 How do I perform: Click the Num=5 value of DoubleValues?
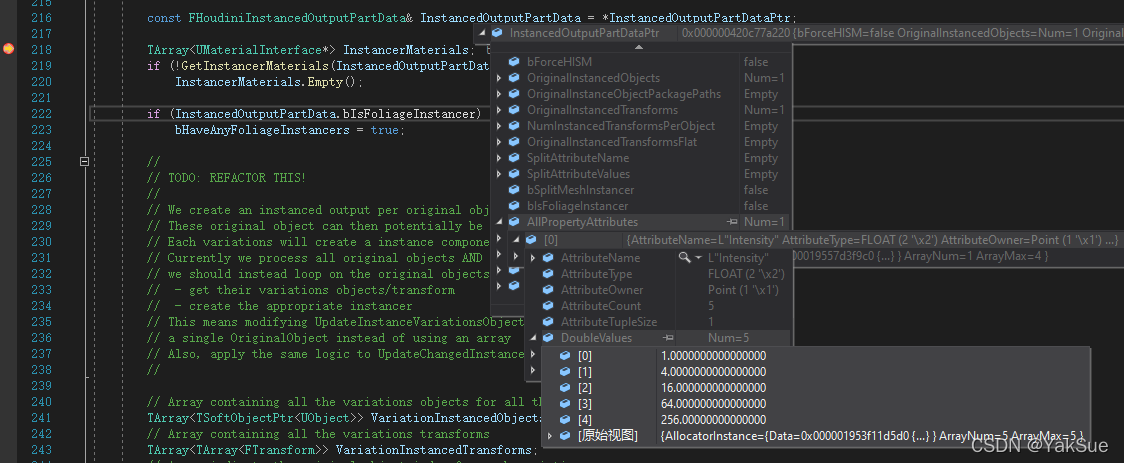728,338
